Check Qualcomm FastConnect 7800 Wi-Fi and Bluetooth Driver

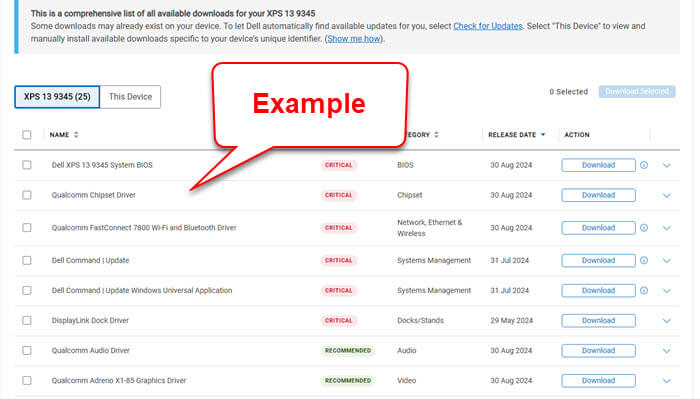[27, 228]
